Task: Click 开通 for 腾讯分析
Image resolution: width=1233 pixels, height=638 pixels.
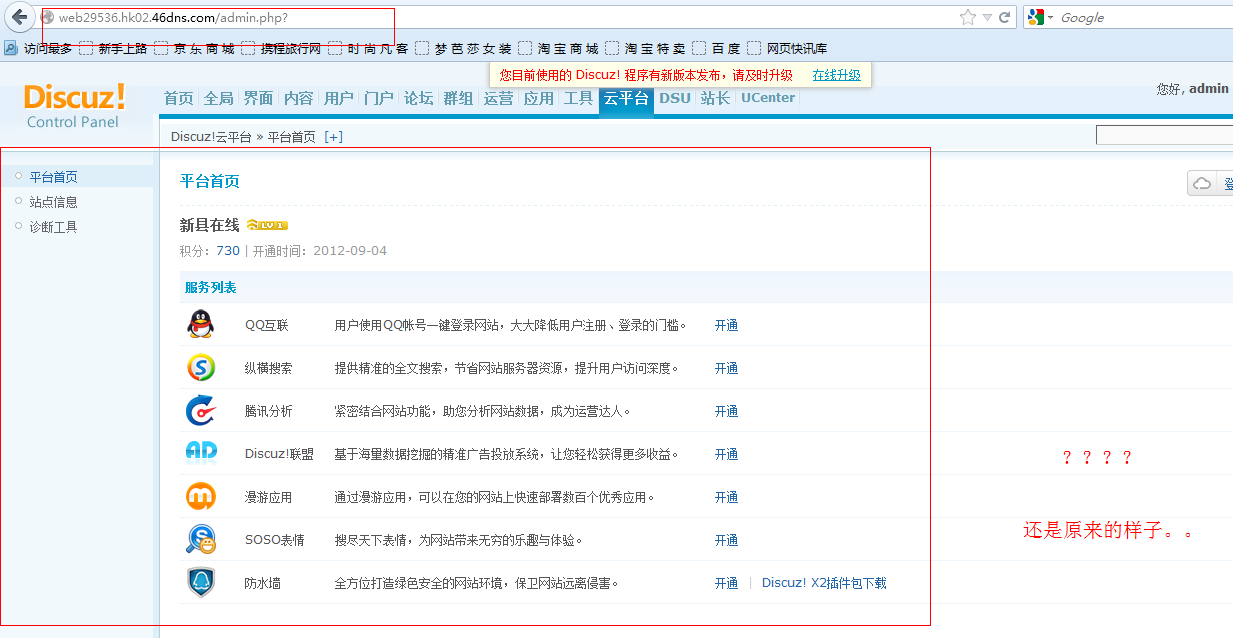Action: [726, 411]
